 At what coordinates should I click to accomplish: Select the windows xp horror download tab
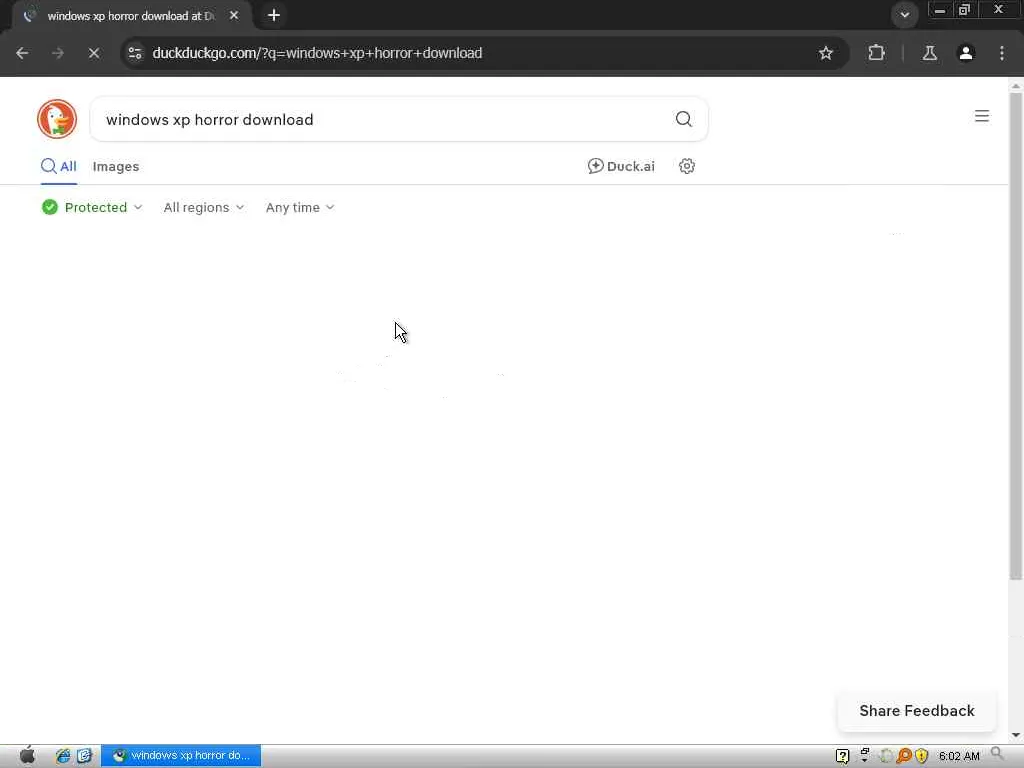[131, 16]
